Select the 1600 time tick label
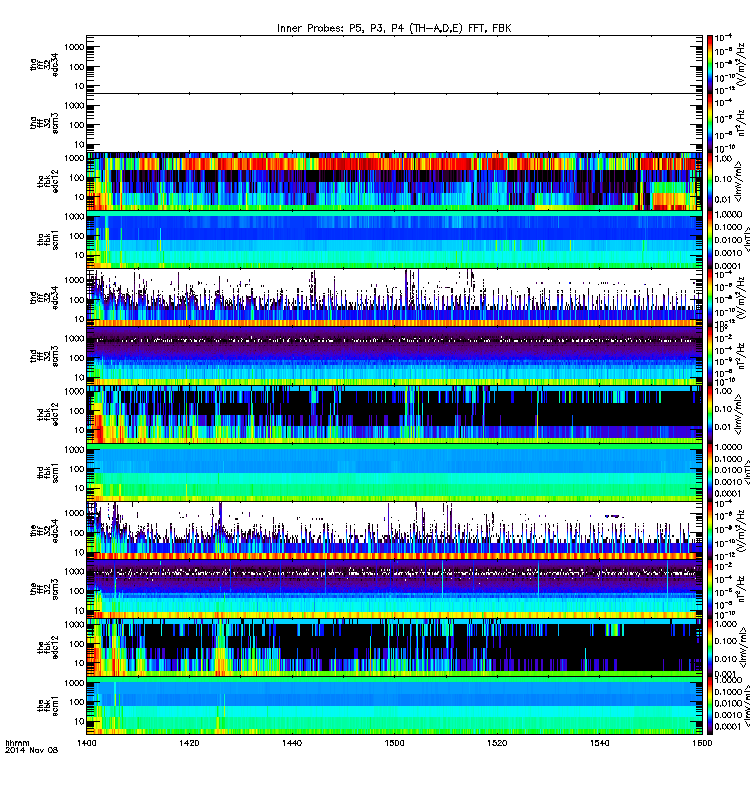The width and height of the screenshot is (750, 800). [x=702, y=743]
